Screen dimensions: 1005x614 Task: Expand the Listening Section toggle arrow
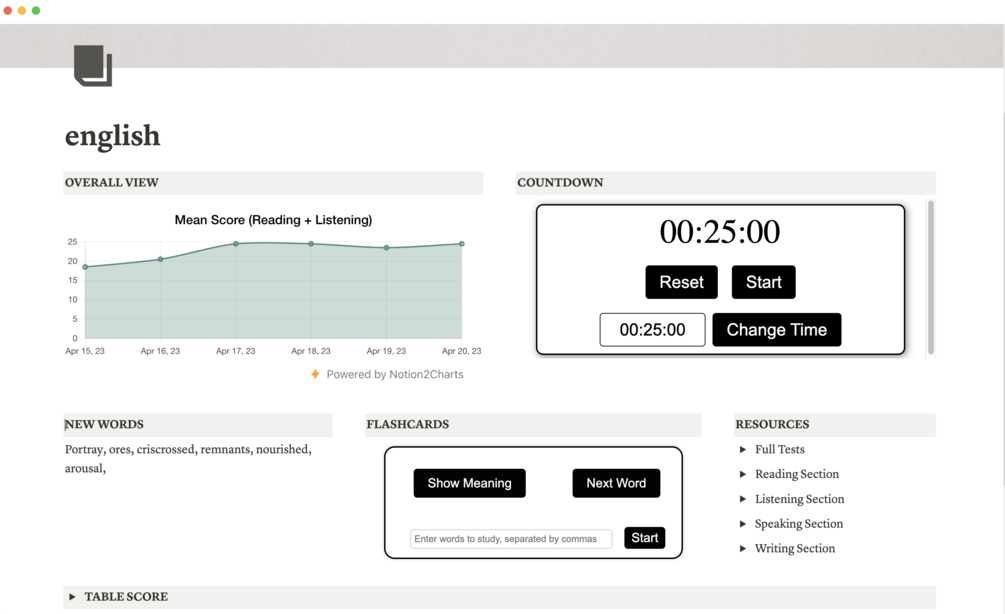coord(743,499)
